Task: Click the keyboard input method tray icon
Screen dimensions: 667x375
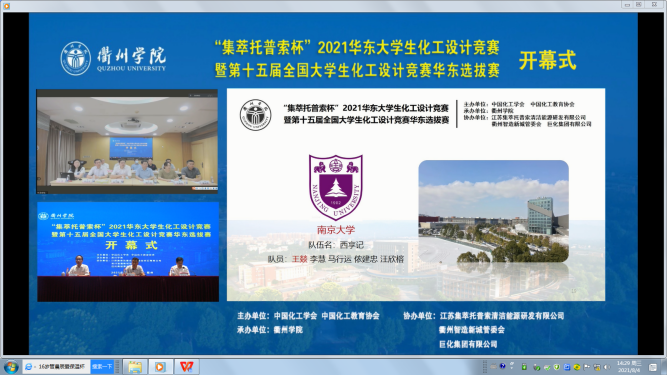Action: click(x=493, y=366)
